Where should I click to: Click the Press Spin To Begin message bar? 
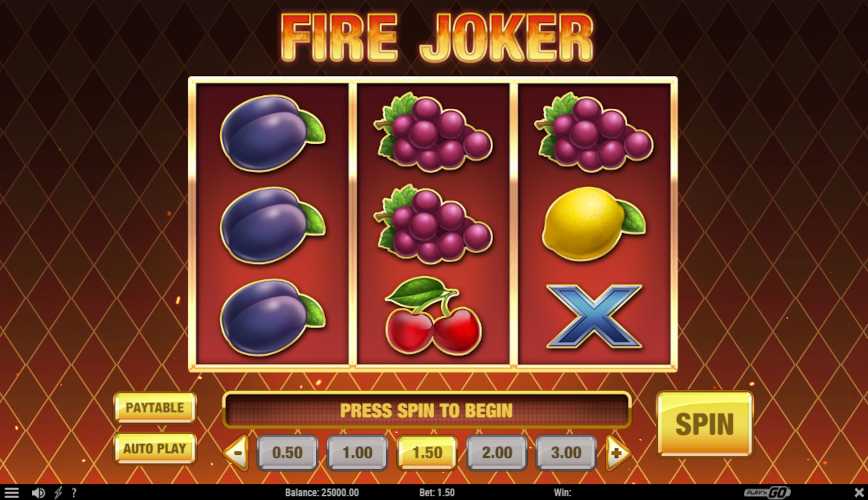pos(426,410)
